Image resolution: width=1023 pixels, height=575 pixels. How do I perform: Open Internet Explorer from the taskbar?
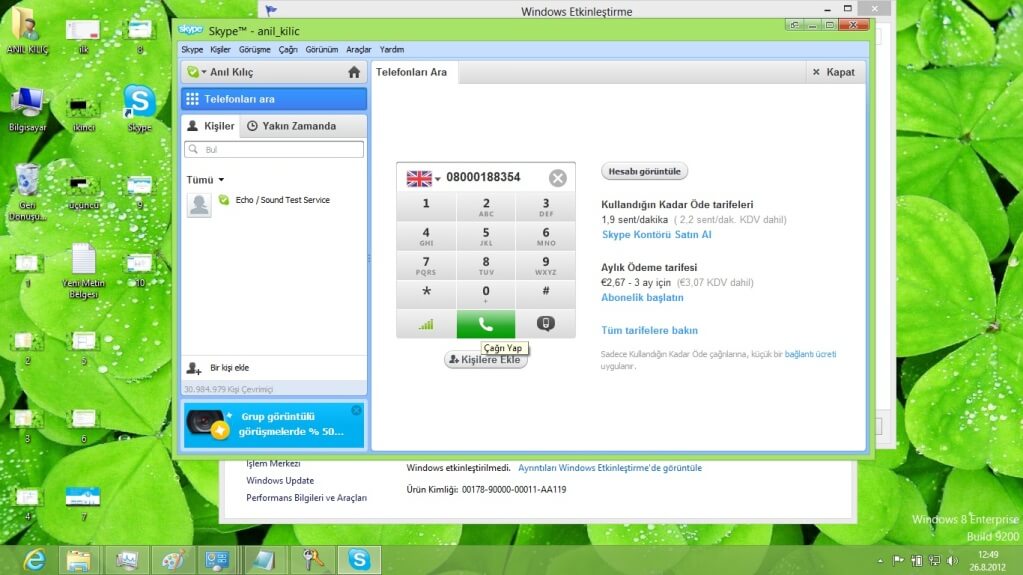[x=34, y=560]
